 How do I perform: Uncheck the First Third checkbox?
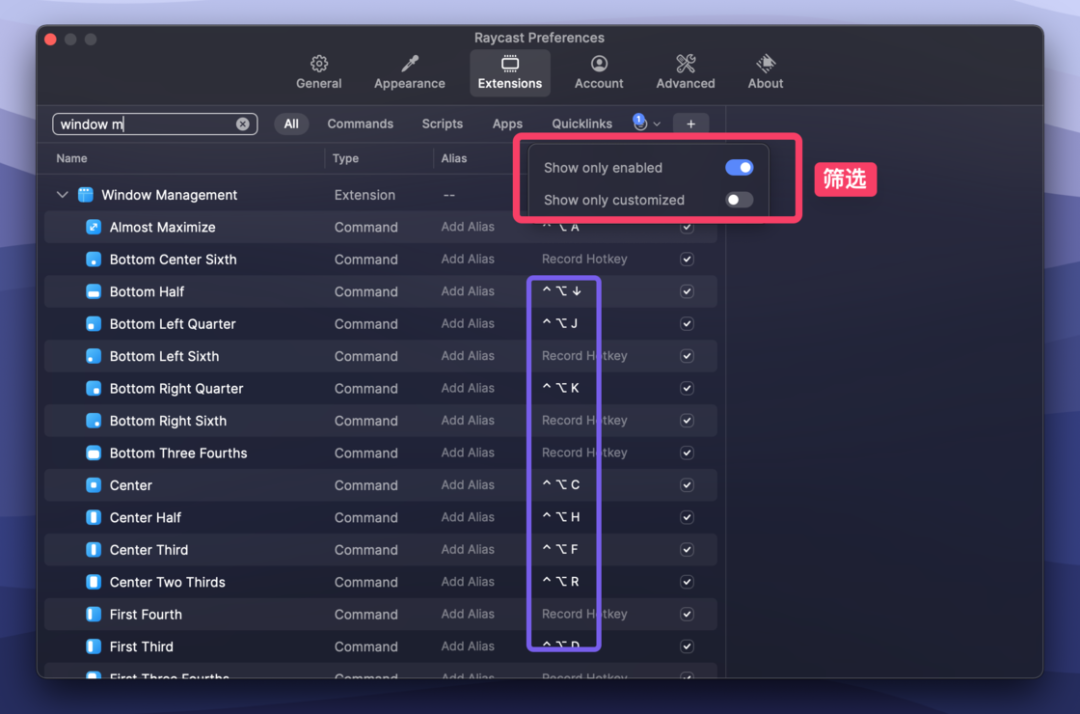(687, 647)
